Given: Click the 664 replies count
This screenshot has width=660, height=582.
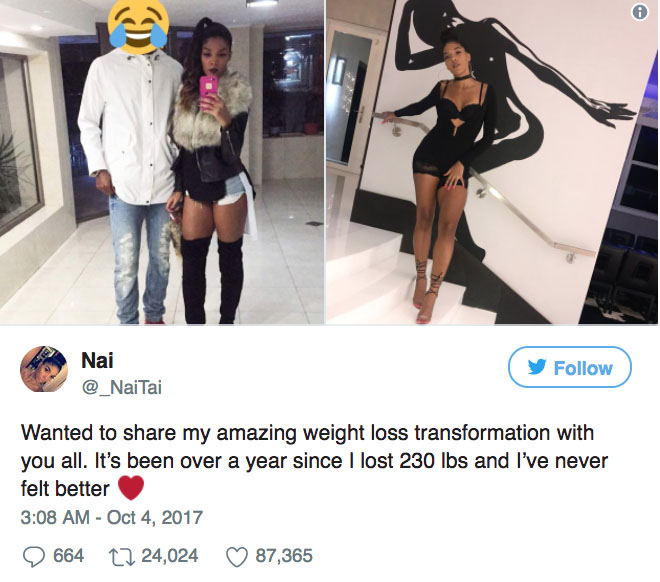Looking at the screenshot, I should pos(69,556).
